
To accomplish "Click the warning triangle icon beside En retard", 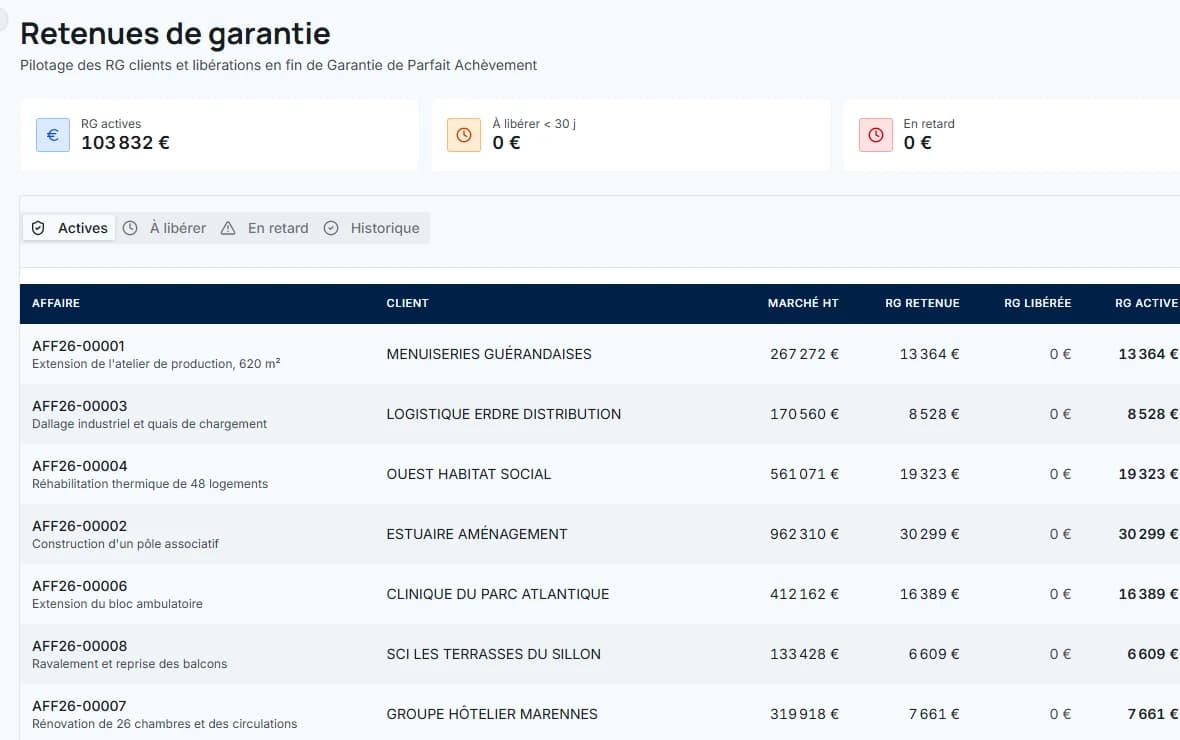I will pyautogui.click(x=228, y=228).
